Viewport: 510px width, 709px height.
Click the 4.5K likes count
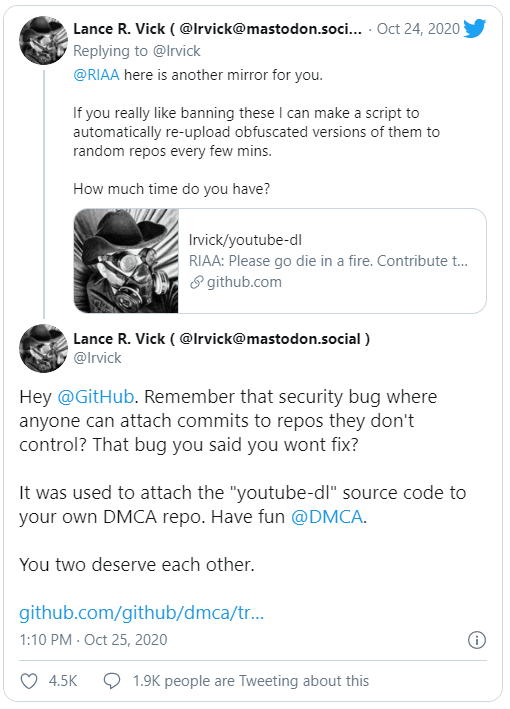(x=63, y=681)
